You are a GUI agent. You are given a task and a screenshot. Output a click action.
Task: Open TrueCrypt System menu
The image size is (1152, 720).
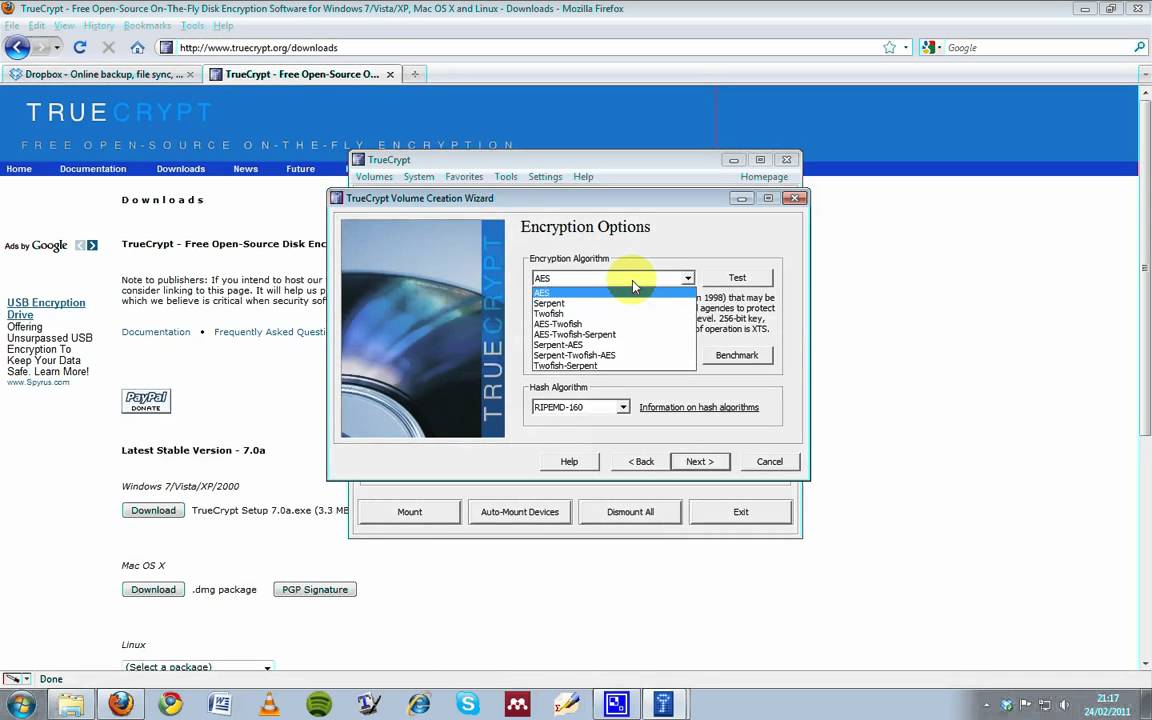point(419,177)
